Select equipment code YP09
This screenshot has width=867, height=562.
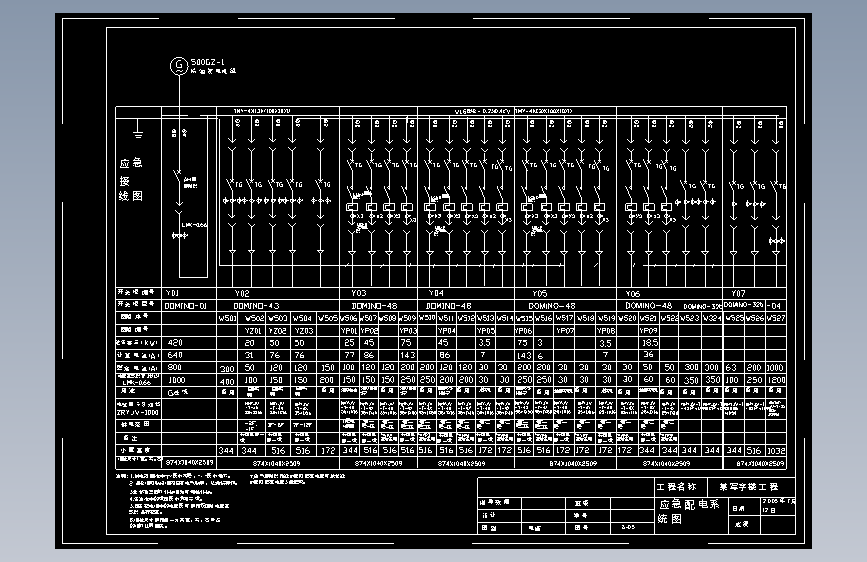click(649, 331)
